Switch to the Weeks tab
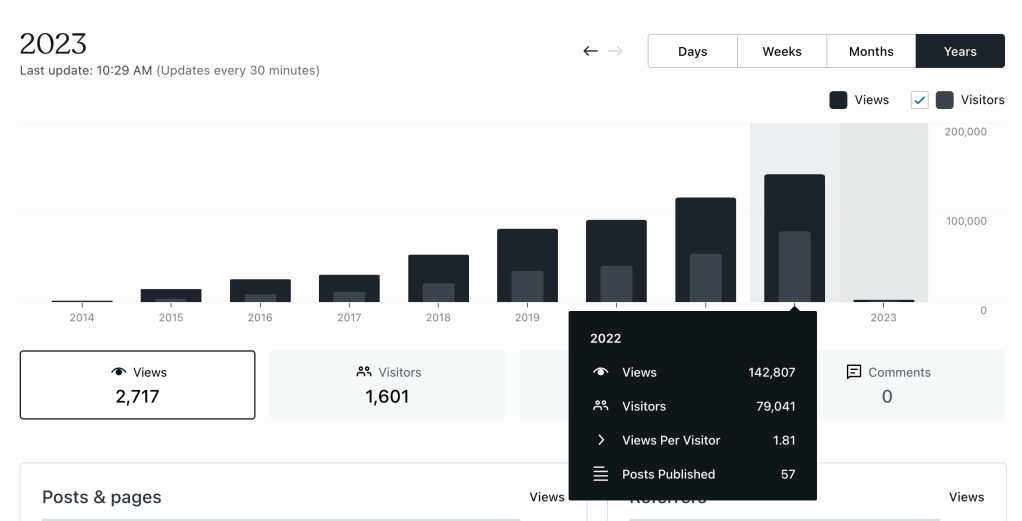The width and height of the screenshot is (1022, 521). click(782, 52)
